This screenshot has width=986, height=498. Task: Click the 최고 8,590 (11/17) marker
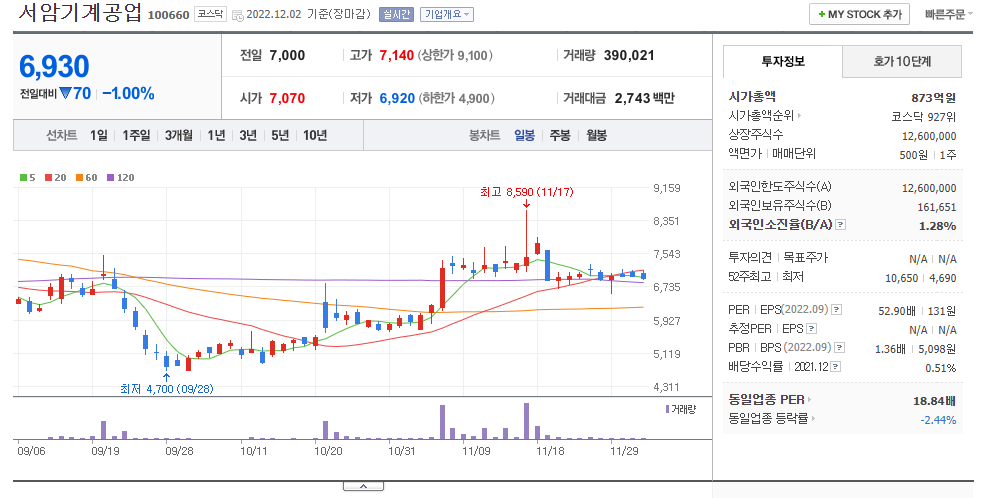pos(527,192)
